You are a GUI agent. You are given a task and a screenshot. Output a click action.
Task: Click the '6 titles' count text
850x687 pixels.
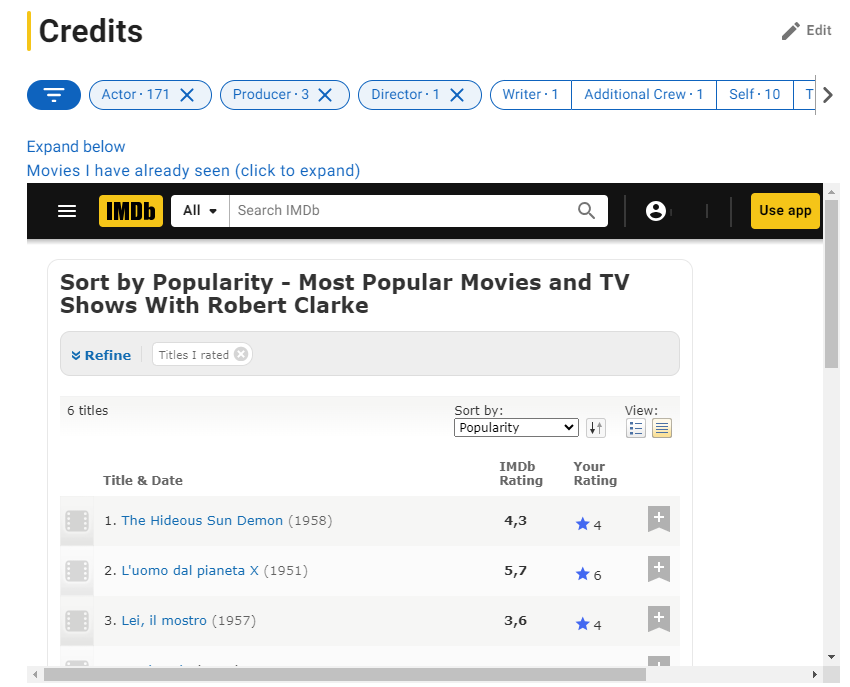click(87, 410)
